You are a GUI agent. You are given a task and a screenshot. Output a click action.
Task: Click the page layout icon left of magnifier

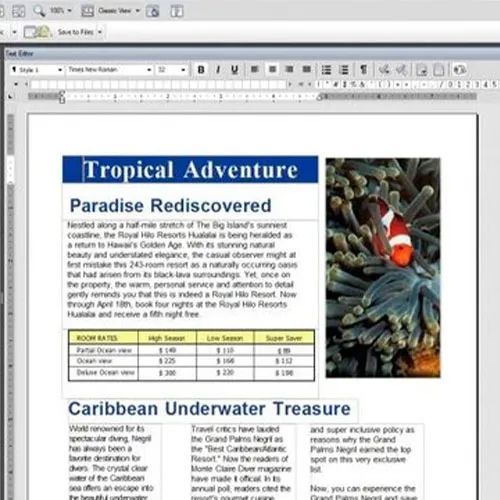[x=19, y=11]
